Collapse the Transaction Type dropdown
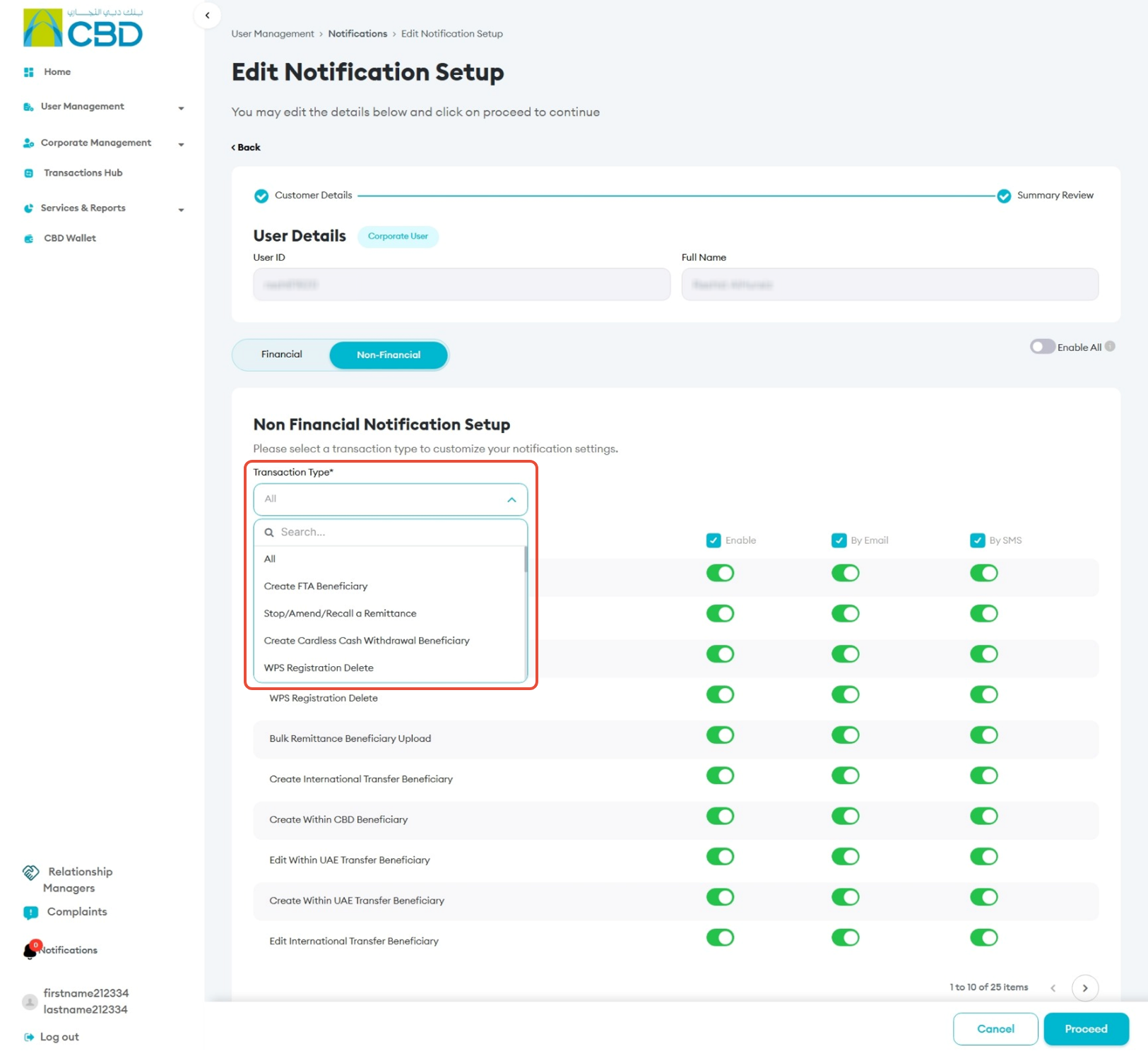This screenshot has height=1056, width=1148. point(511,500)
